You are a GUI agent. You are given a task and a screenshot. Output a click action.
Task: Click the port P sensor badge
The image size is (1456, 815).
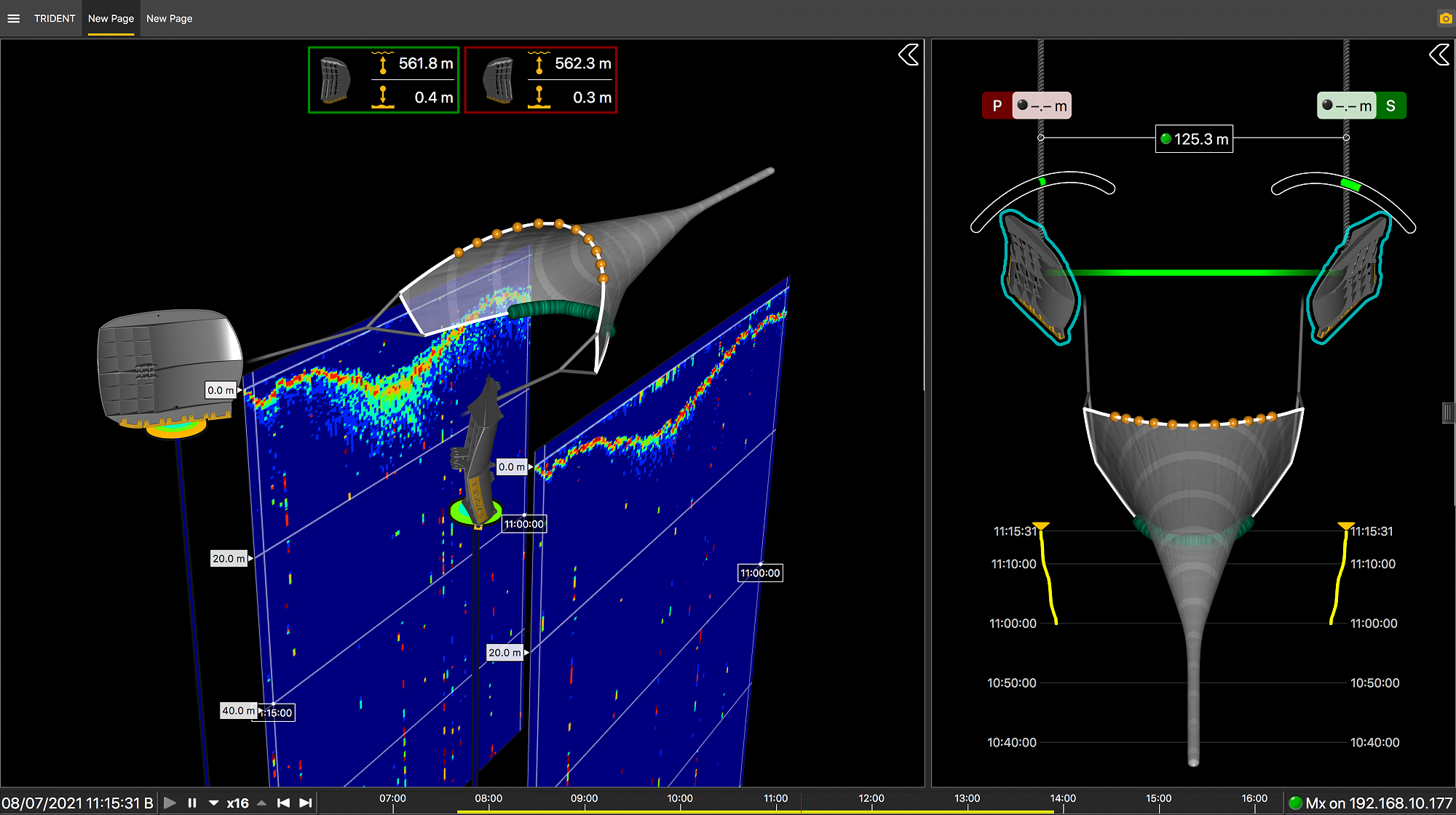tap(996, 106)
